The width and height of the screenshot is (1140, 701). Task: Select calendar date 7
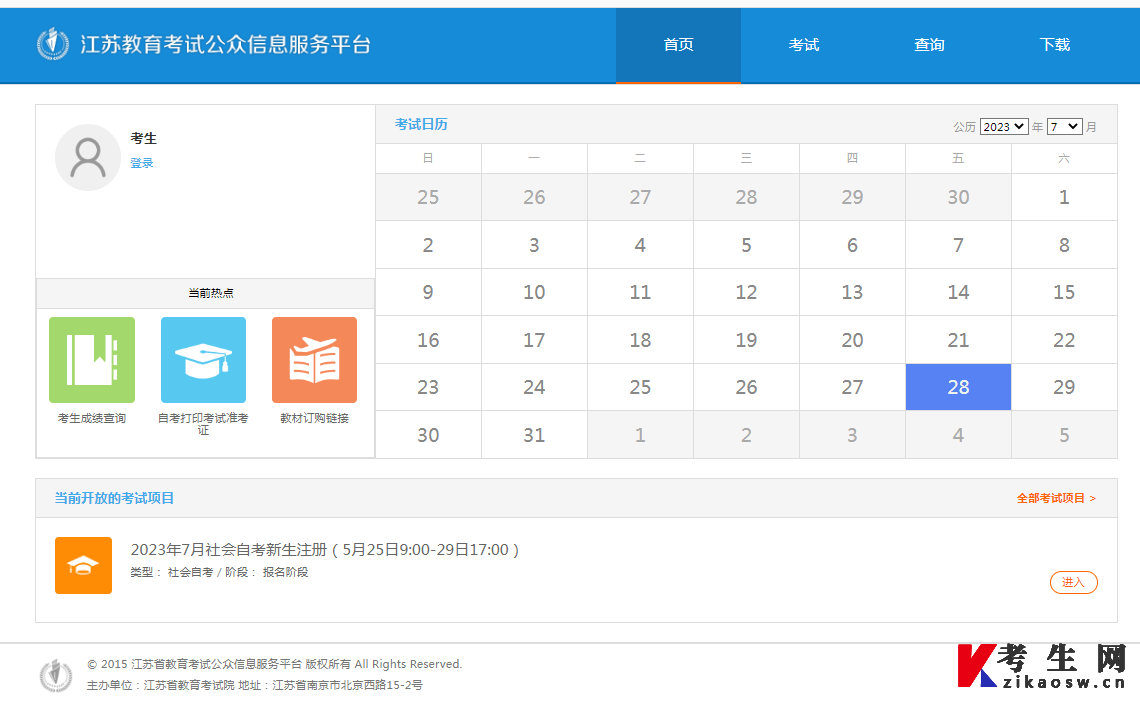(x=958, y=245)
